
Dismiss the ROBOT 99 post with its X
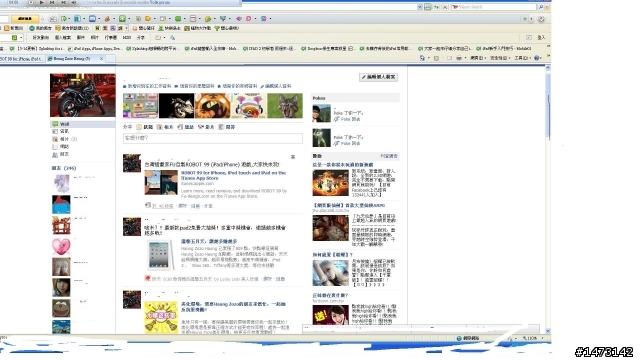293,157
